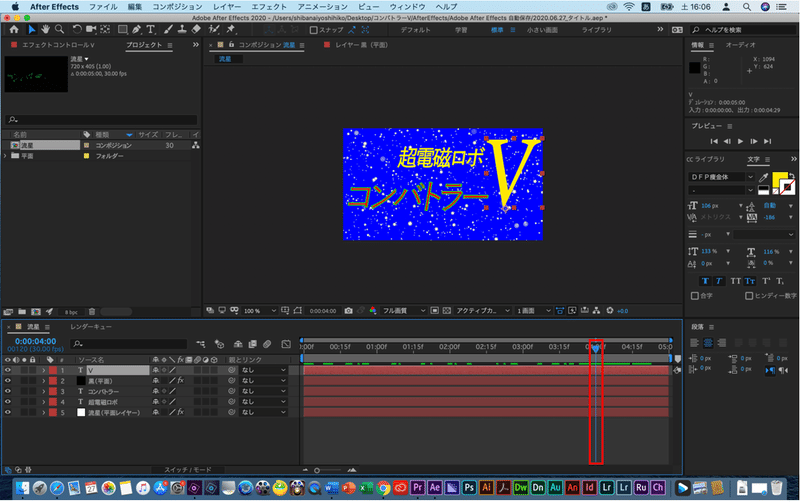Open the view layout dropdown 1画面
Screen dimensions: 800x502
(534, 311)
